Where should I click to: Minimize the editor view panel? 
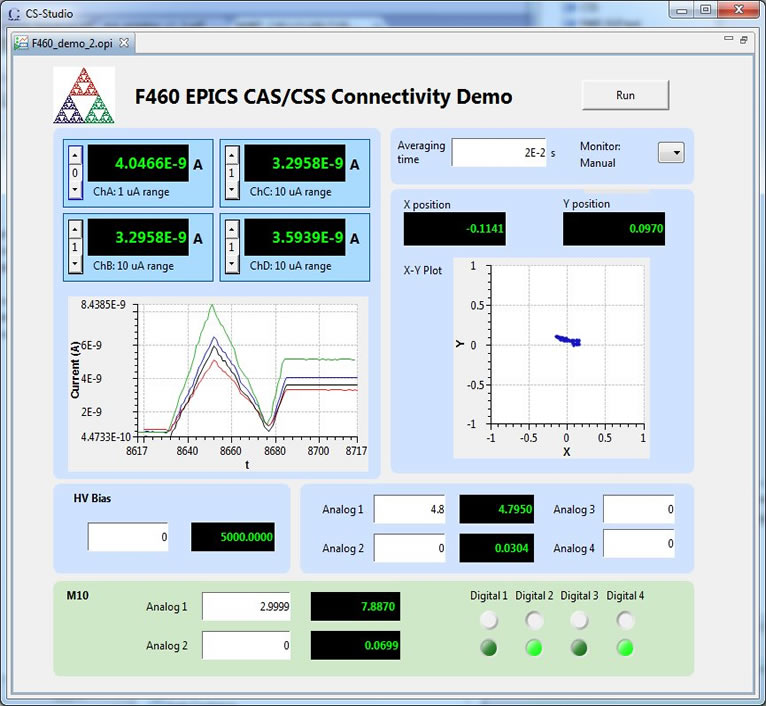(x=727, y=40)
